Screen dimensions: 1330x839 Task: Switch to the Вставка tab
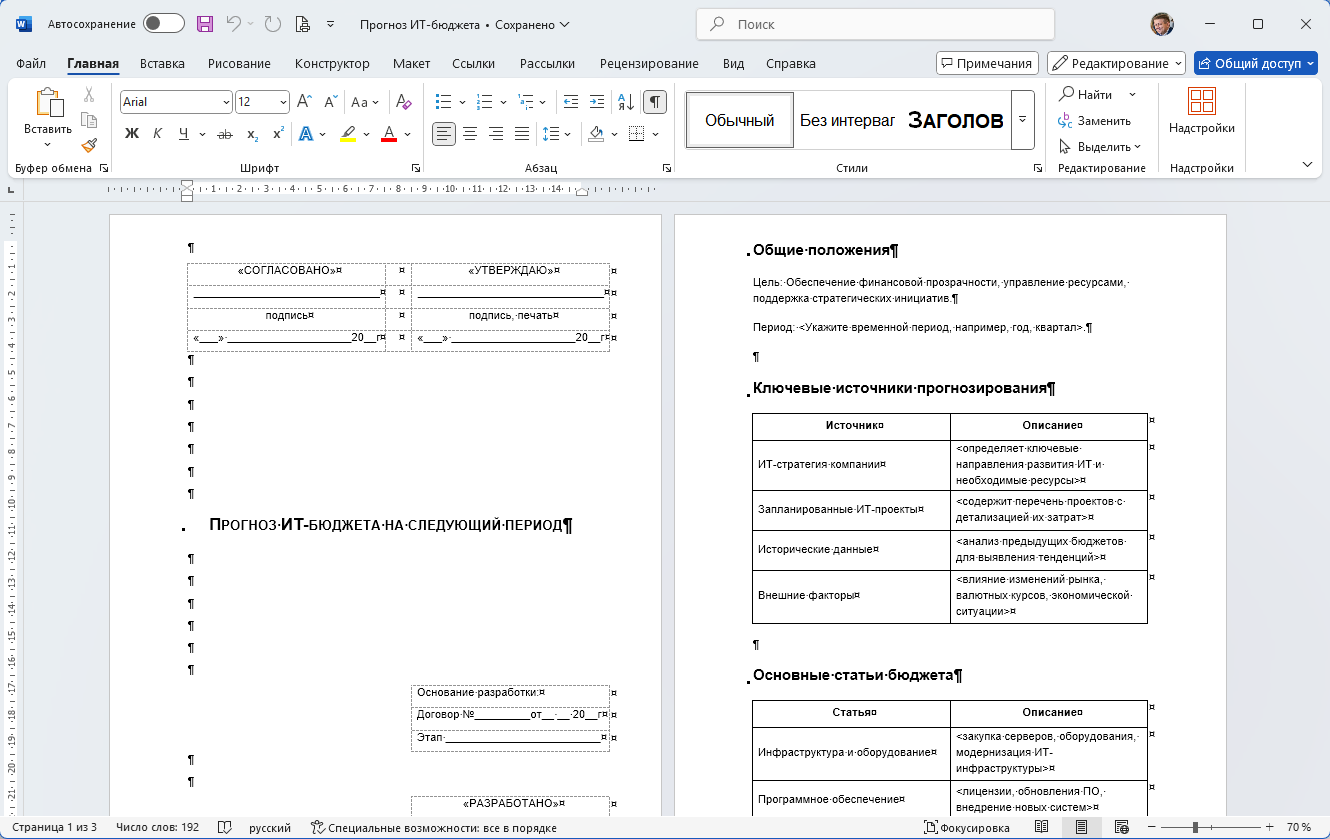pyautogui.click(x=162, y=63)
